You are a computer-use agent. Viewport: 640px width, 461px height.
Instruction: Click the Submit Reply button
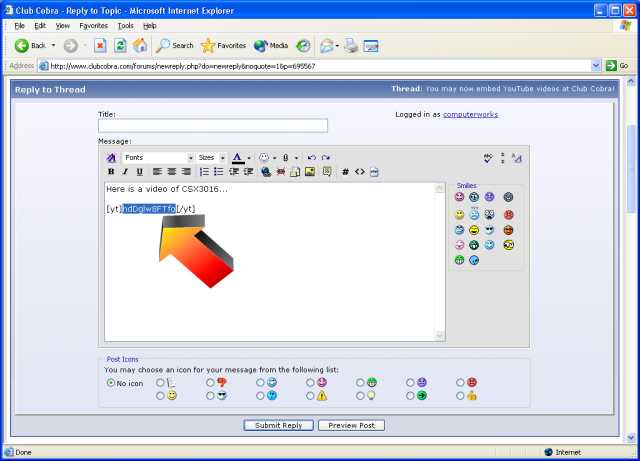pos(278,426)
